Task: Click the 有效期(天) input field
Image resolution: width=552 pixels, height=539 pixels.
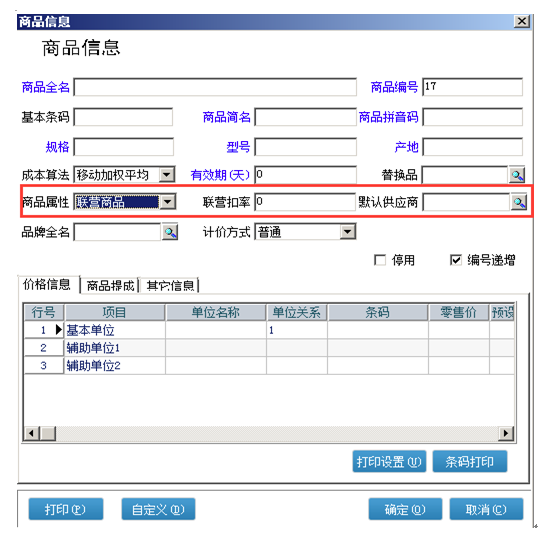Action: (x=306, y=175)
